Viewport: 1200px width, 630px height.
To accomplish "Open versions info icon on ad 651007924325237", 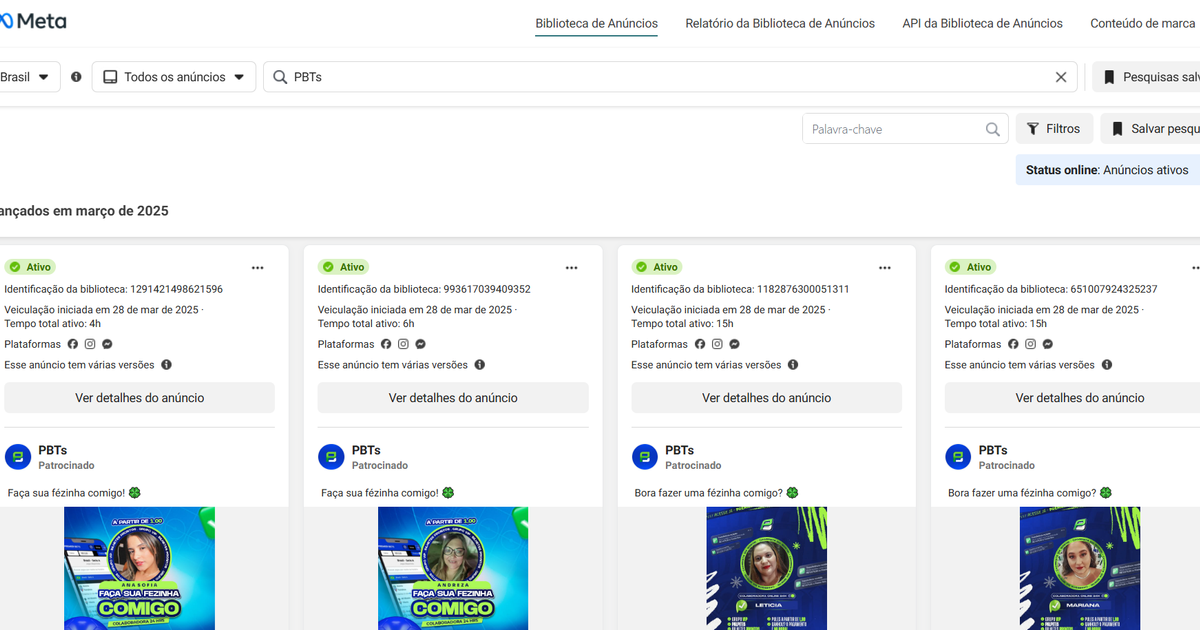I will 1107,365.
